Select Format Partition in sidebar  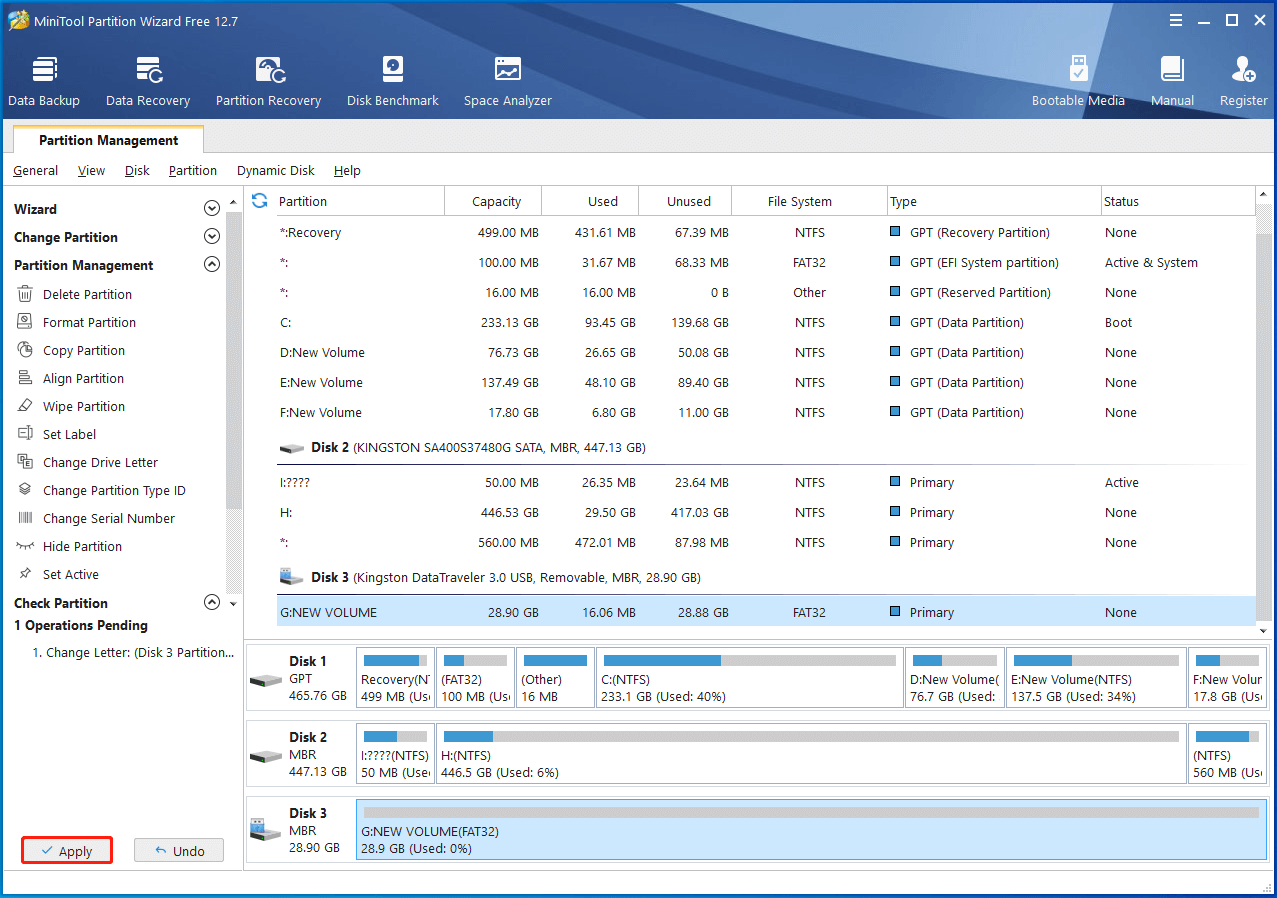89,323
